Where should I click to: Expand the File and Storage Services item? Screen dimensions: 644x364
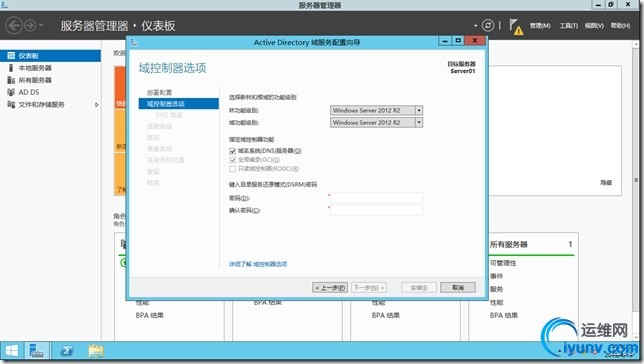tap(97, 105)
